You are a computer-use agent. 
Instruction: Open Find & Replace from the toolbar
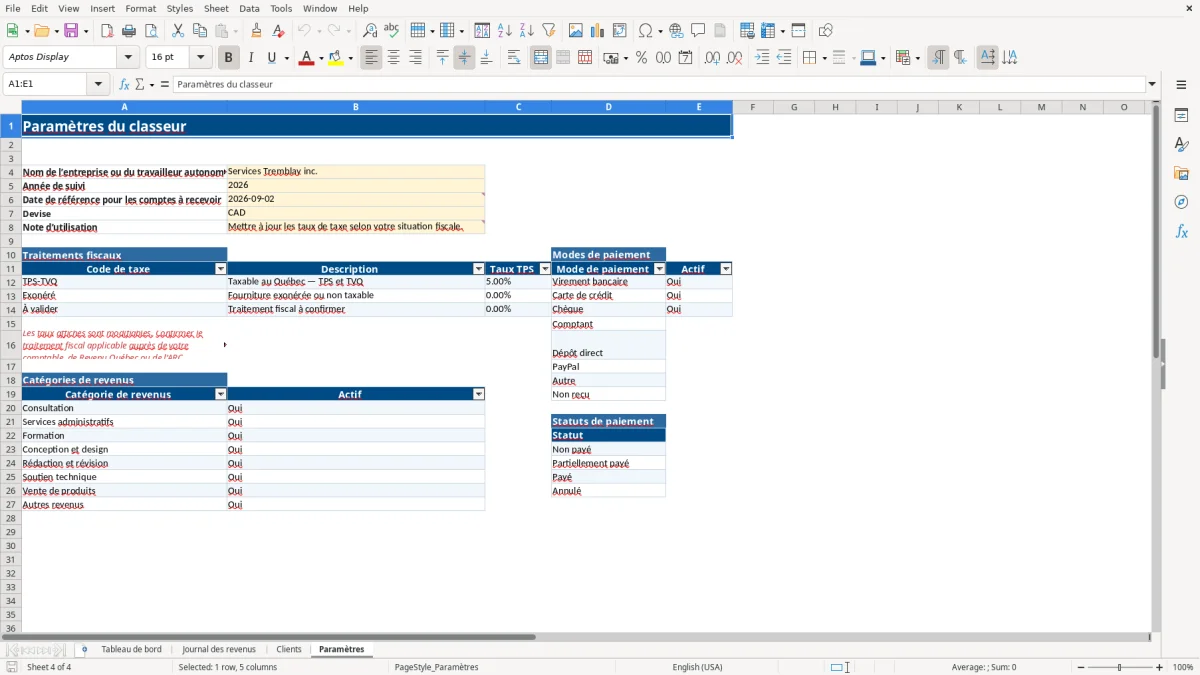click(370, 31)
